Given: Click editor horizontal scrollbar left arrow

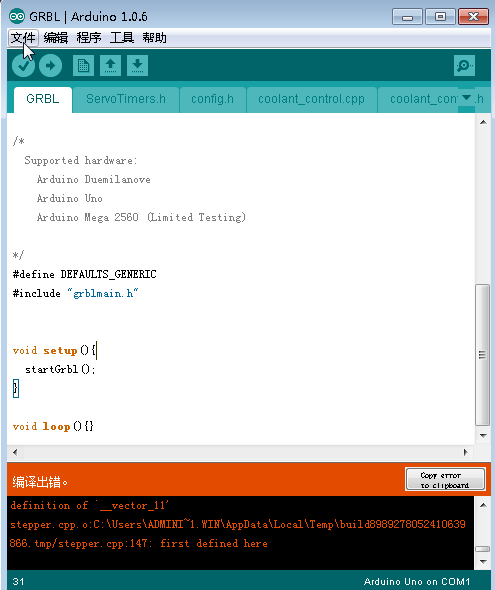Looking at the screenshot, I should [x=15, y=452].
